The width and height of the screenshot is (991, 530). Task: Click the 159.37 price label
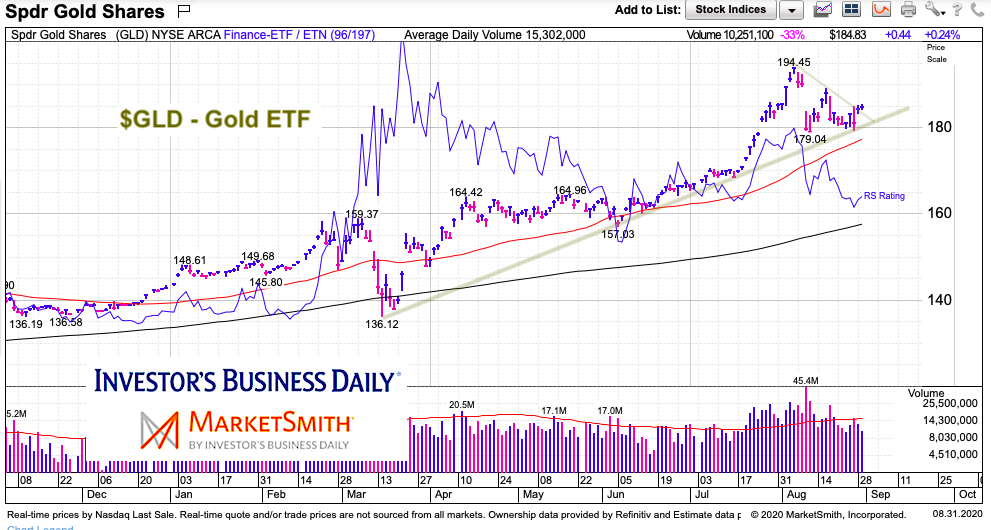coord(362,214)
